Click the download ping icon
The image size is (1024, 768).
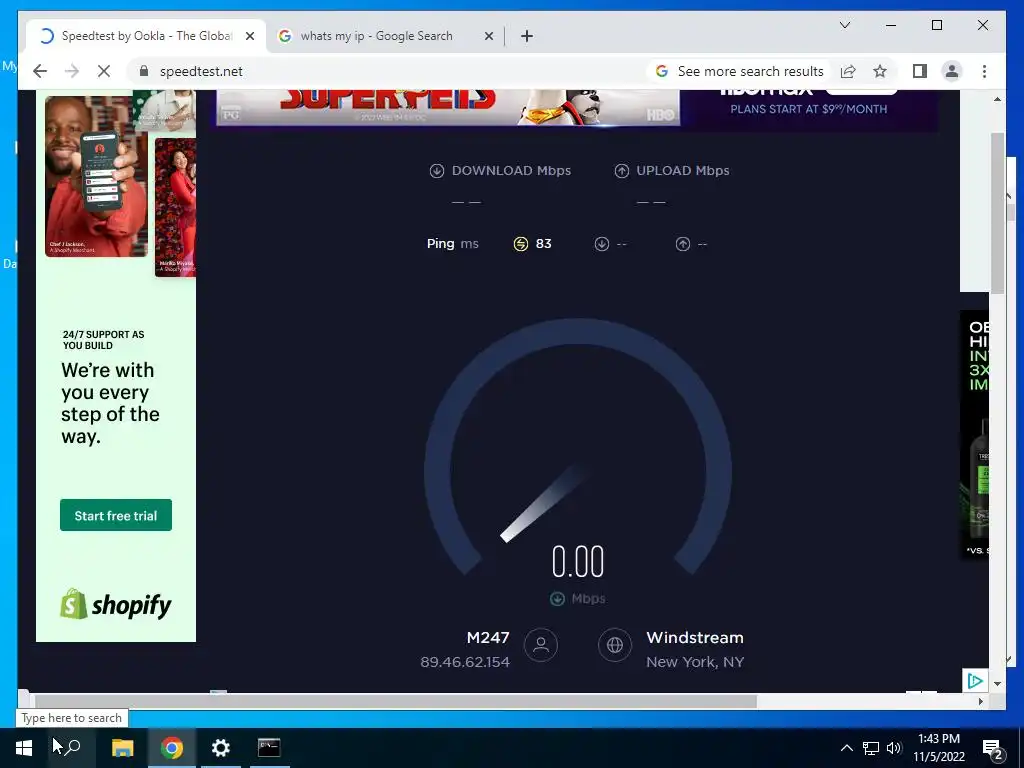click(602, 244)
